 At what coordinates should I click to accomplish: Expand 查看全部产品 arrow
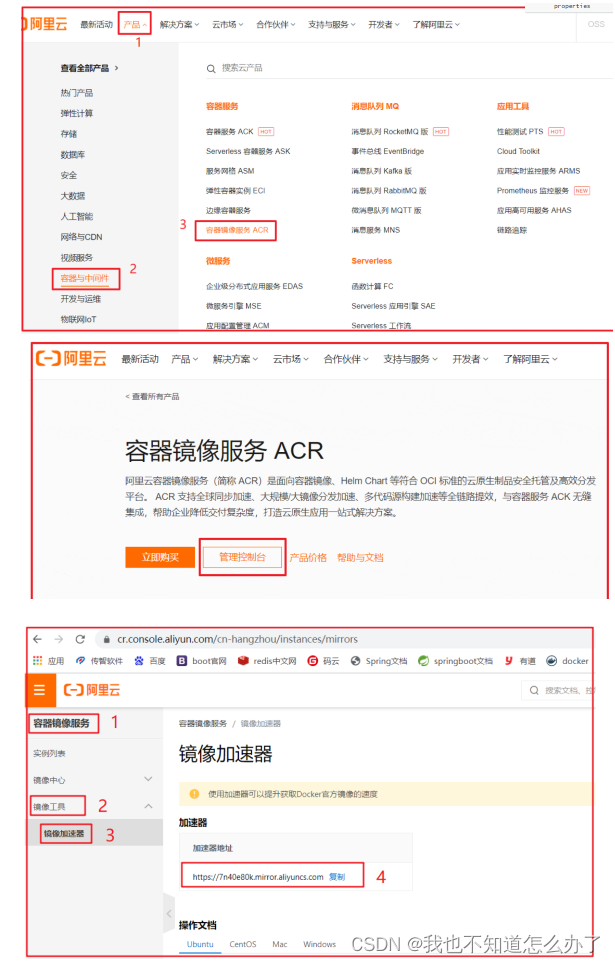(x=117, y=68)
